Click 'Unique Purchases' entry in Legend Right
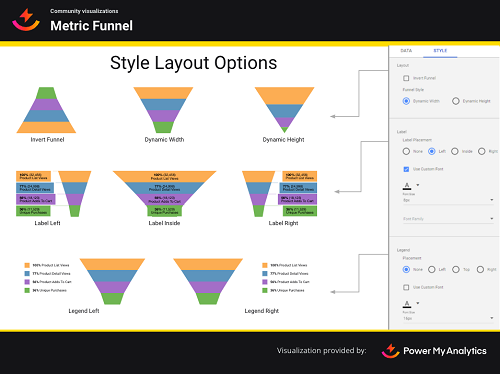Viewport: 500px width, 374px height. coord(284,290)
